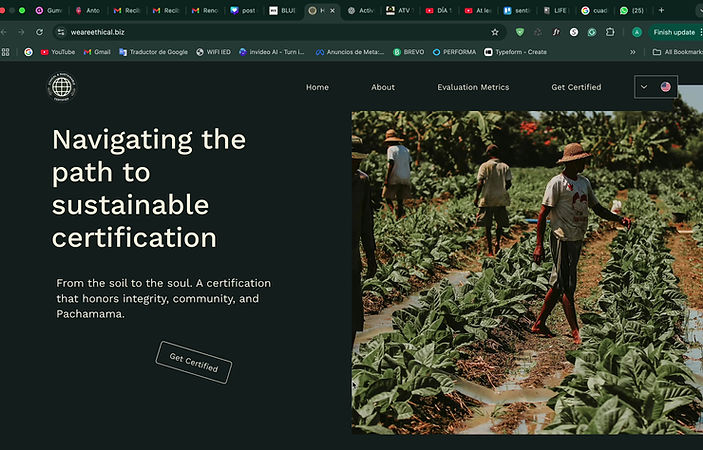The width and height of the screenshot is (703, 450).
Task: Open the Google bookmark icon
Action: [28, 52]
